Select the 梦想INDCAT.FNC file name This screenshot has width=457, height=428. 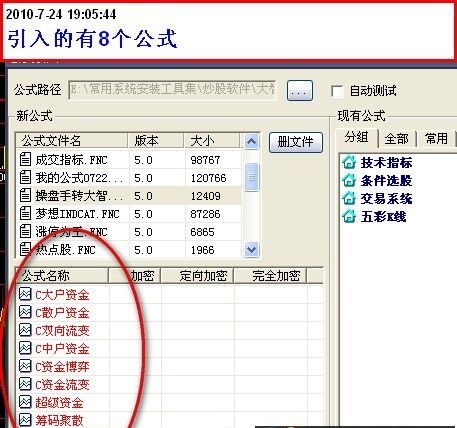point(77,214)
